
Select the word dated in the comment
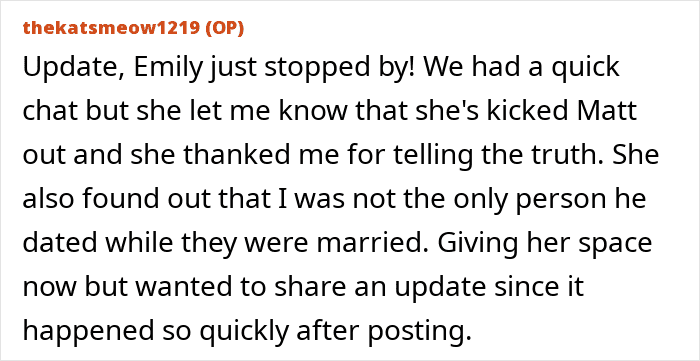[60, 242]
